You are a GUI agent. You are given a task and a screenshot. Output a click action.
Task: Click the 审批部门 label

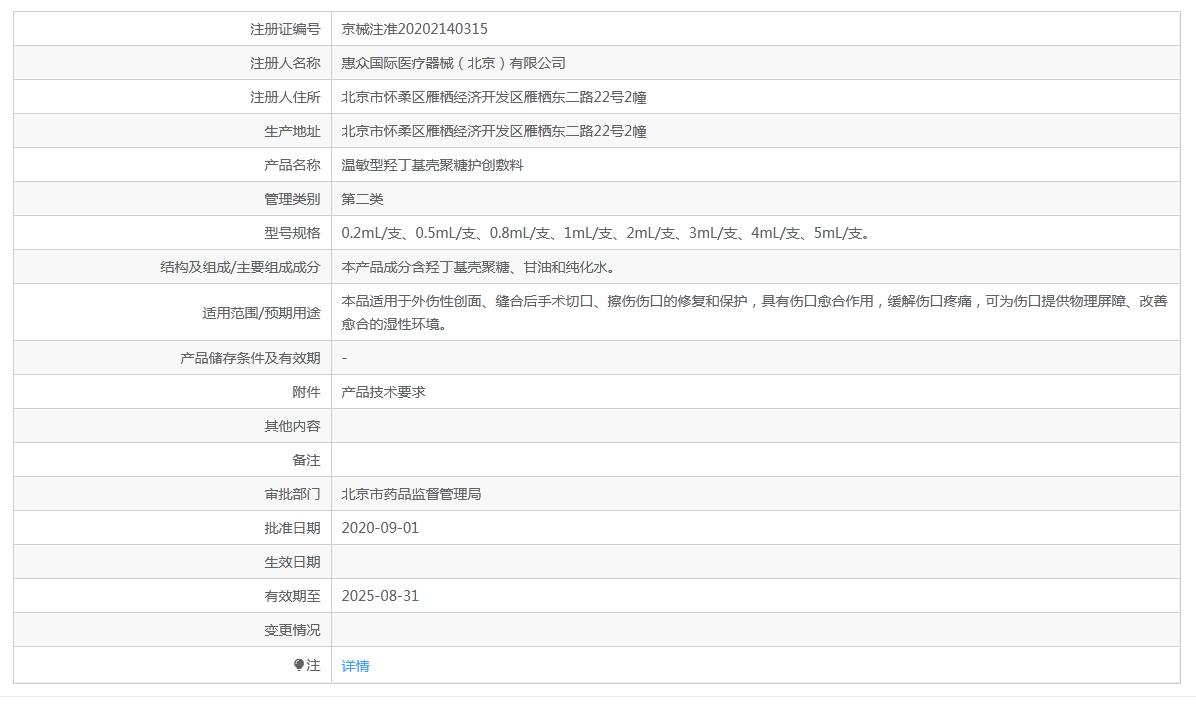click(x=292, y=494)
